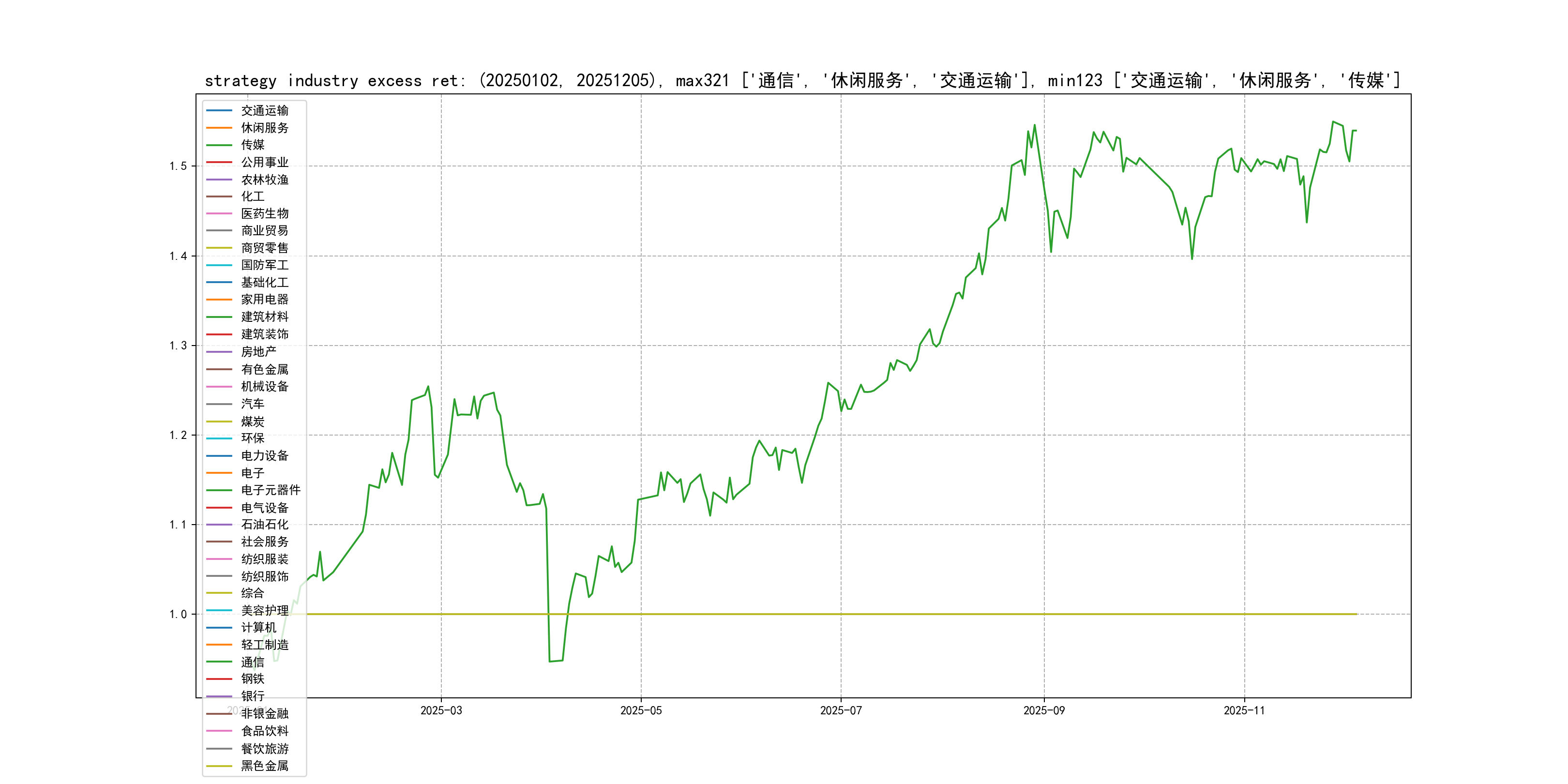This screenshot has height=784, width=1568.
Task: Click the green line swatch beside 传媒
Action: click(x=219, y=145)
